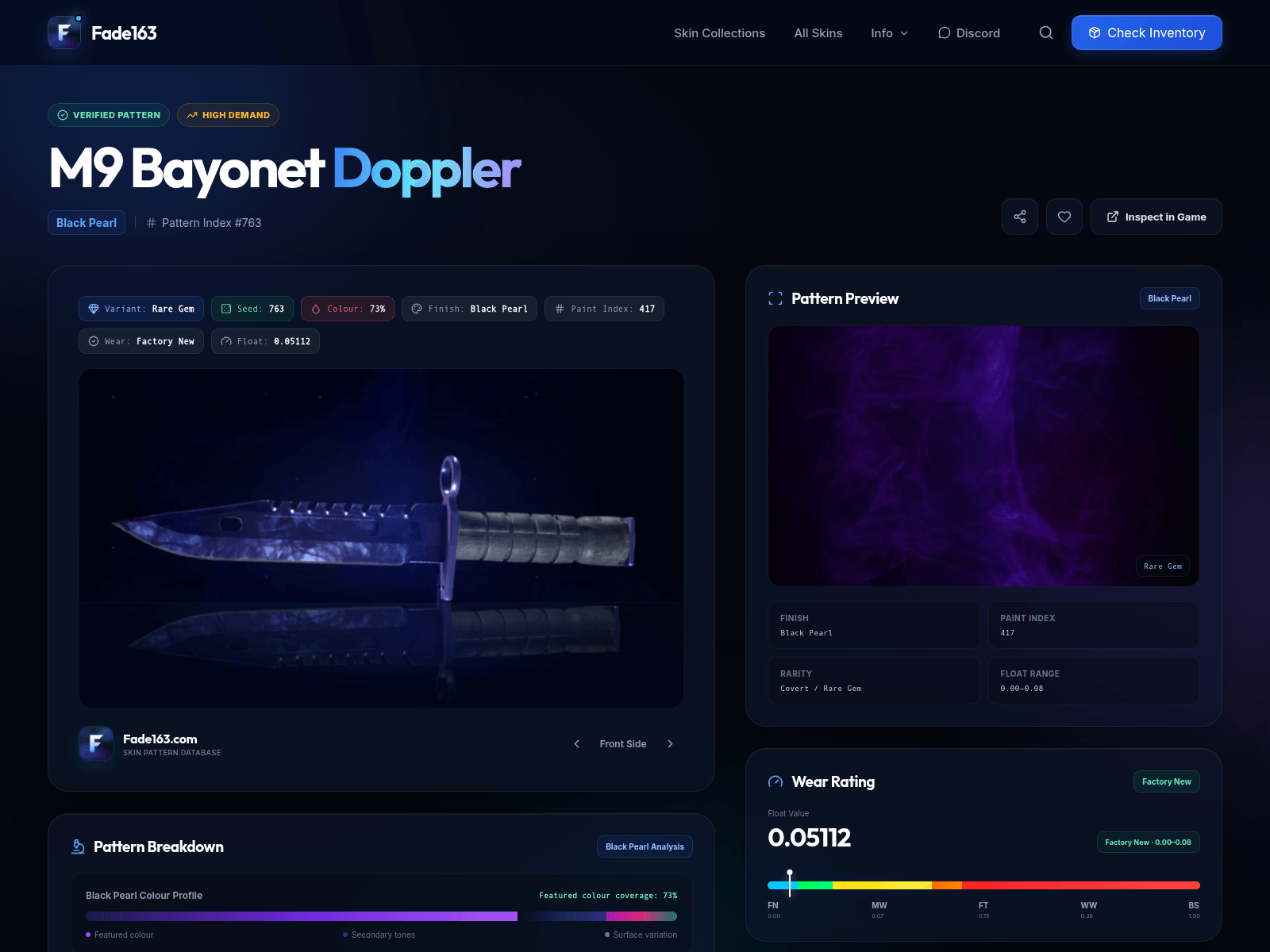Open Skin Collections page
Viewport: 1270px width, 952px height.
[719, 33]
